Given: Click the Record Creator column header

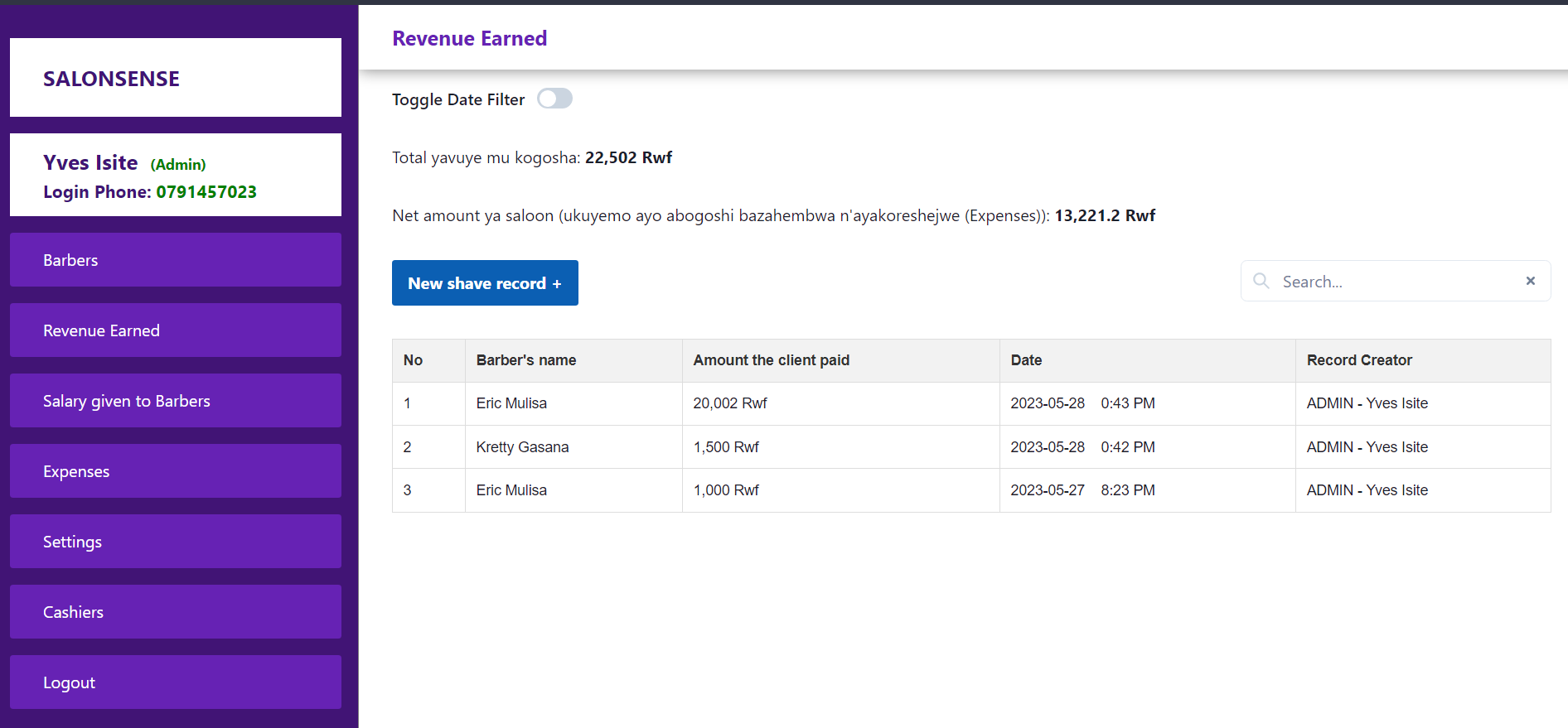Looking at the screenshot, I should click(1359, 360).
